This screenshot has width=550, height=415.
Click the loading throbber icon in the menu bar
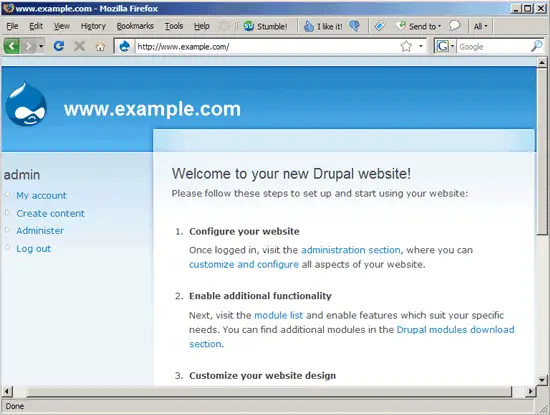pos(224,26)
